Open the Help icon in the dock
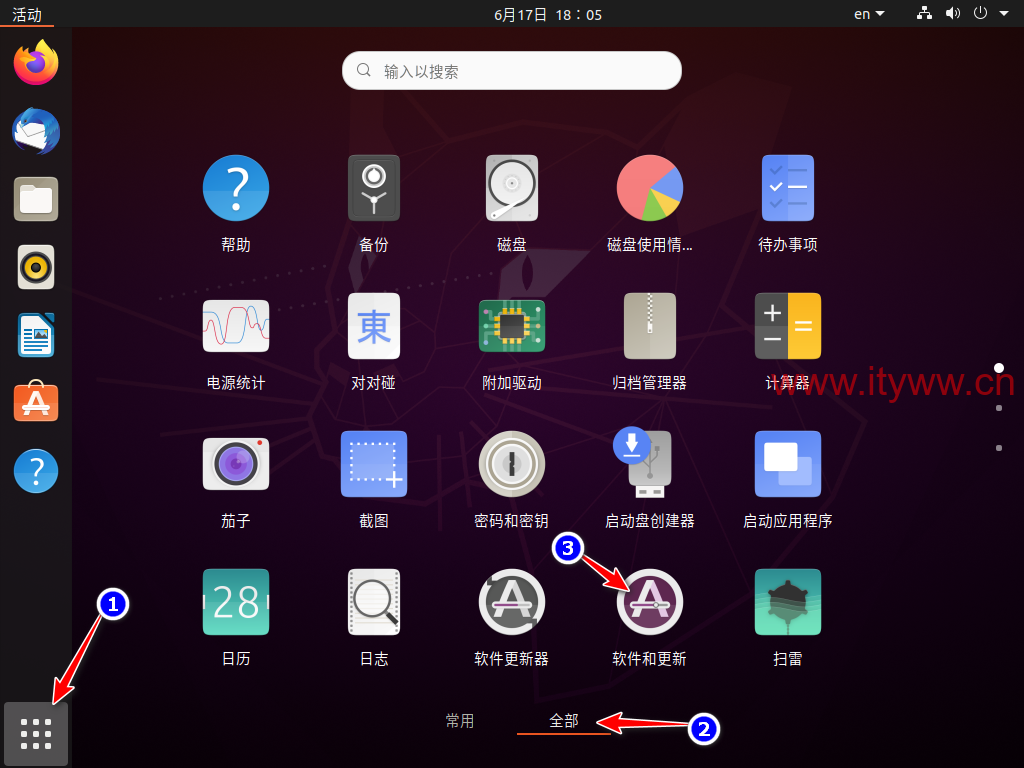Image resolution: width=1024 pixels, height=768 pixels. pyautogui.click(x=36, y=471)
